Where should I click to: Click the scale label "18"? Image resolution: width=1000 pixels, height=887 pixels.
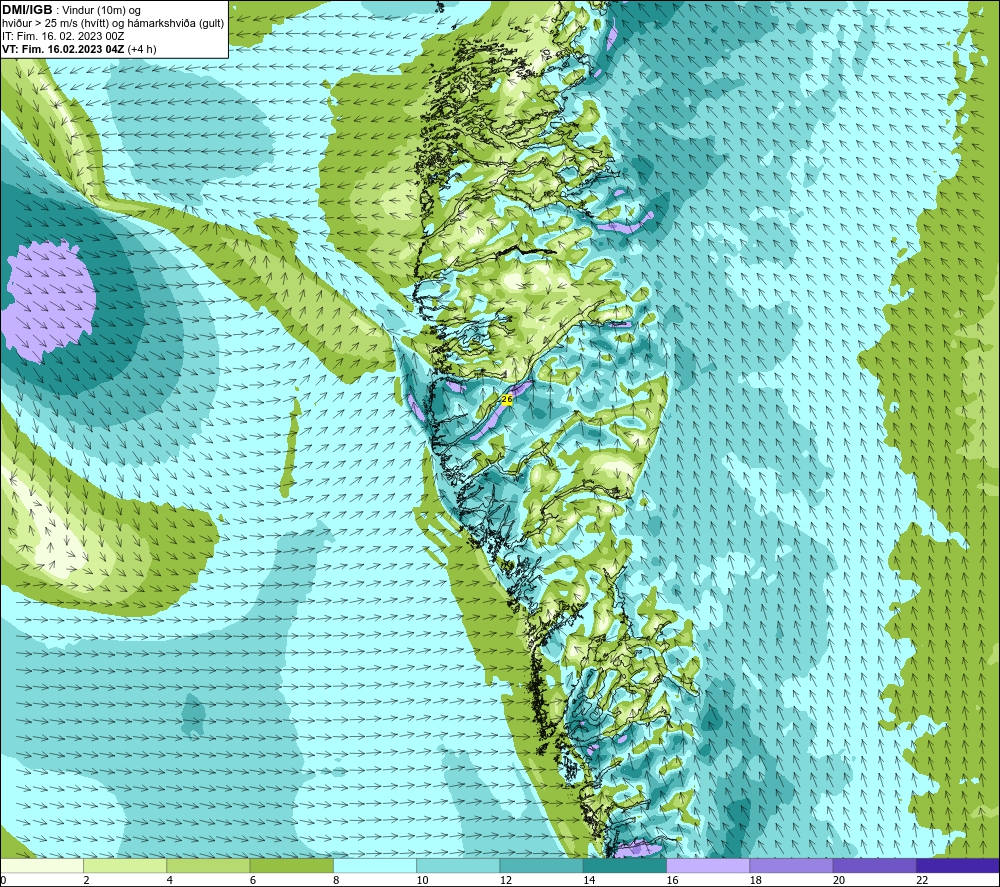[x=756, y=880]
